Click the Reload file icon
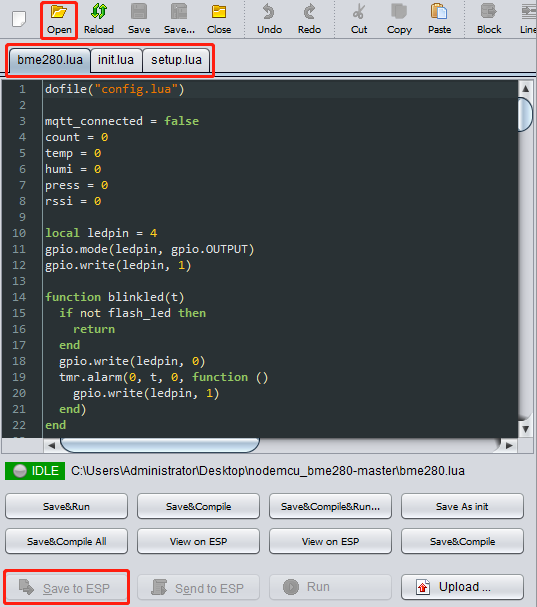This screenshot has height=607, width=537. coord(99,12)
